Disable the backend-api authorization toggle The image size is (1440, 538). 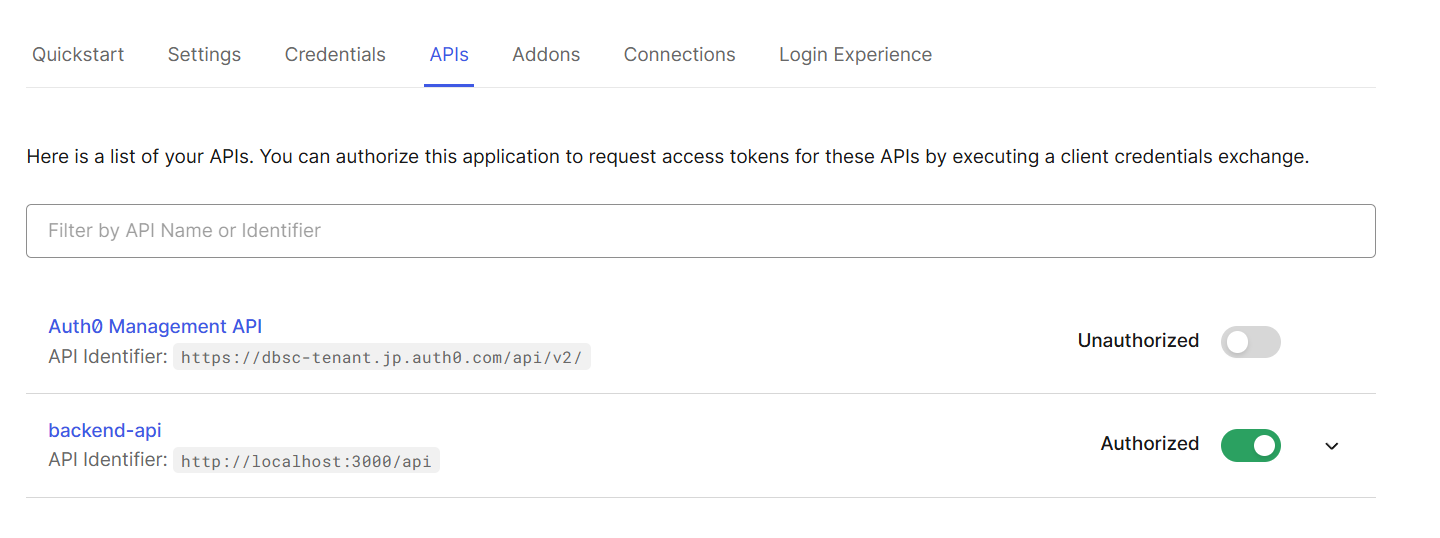click(x=1250, y=445)
